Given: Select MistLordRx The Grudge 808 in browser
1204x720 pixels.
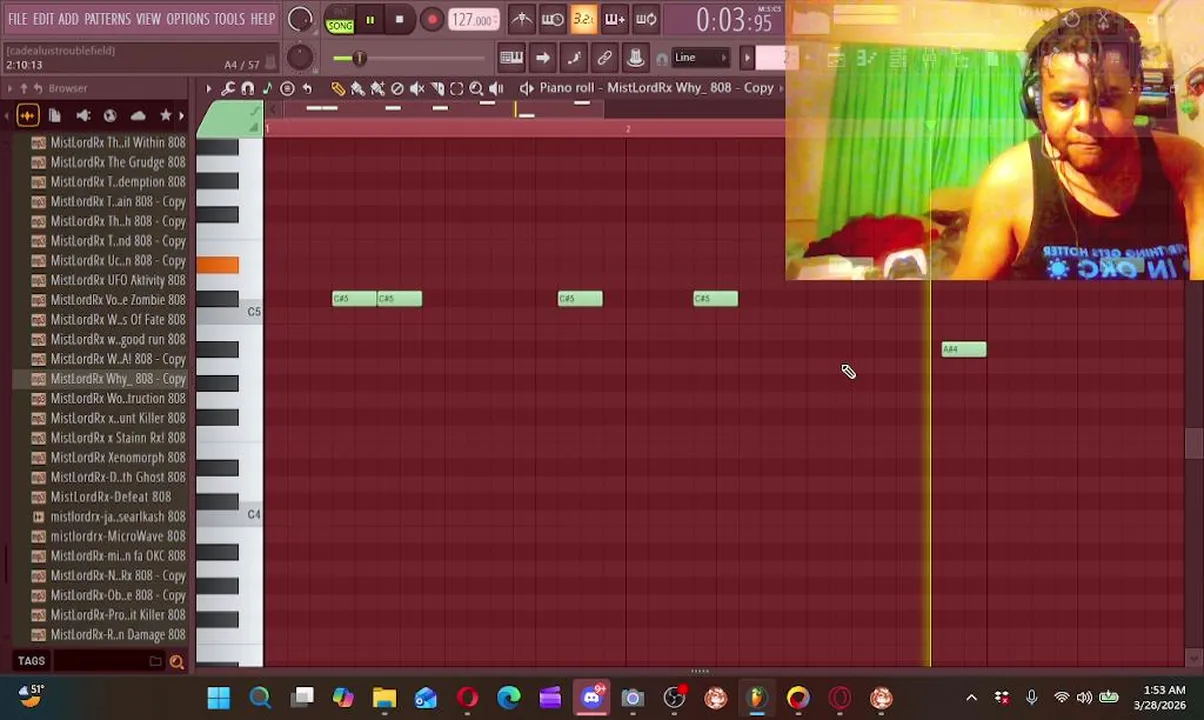Looking at the screenshot, I should click(118, 162).
